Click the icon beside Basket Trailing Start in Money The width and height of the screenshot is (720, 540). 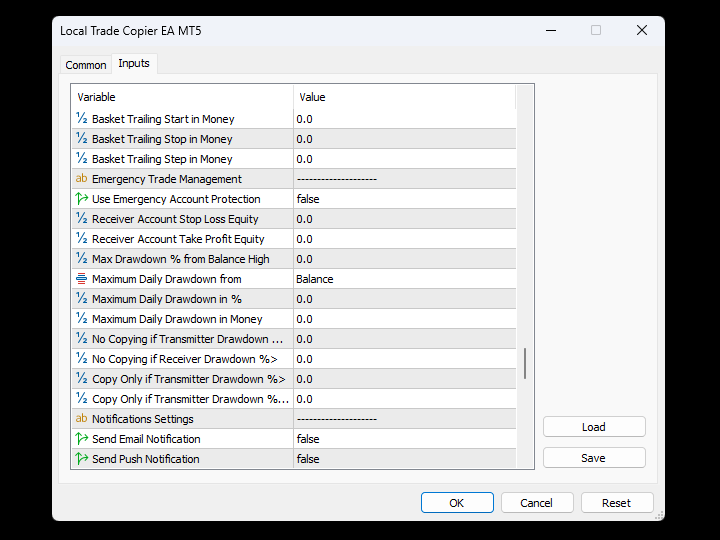(x=82, y=118)
